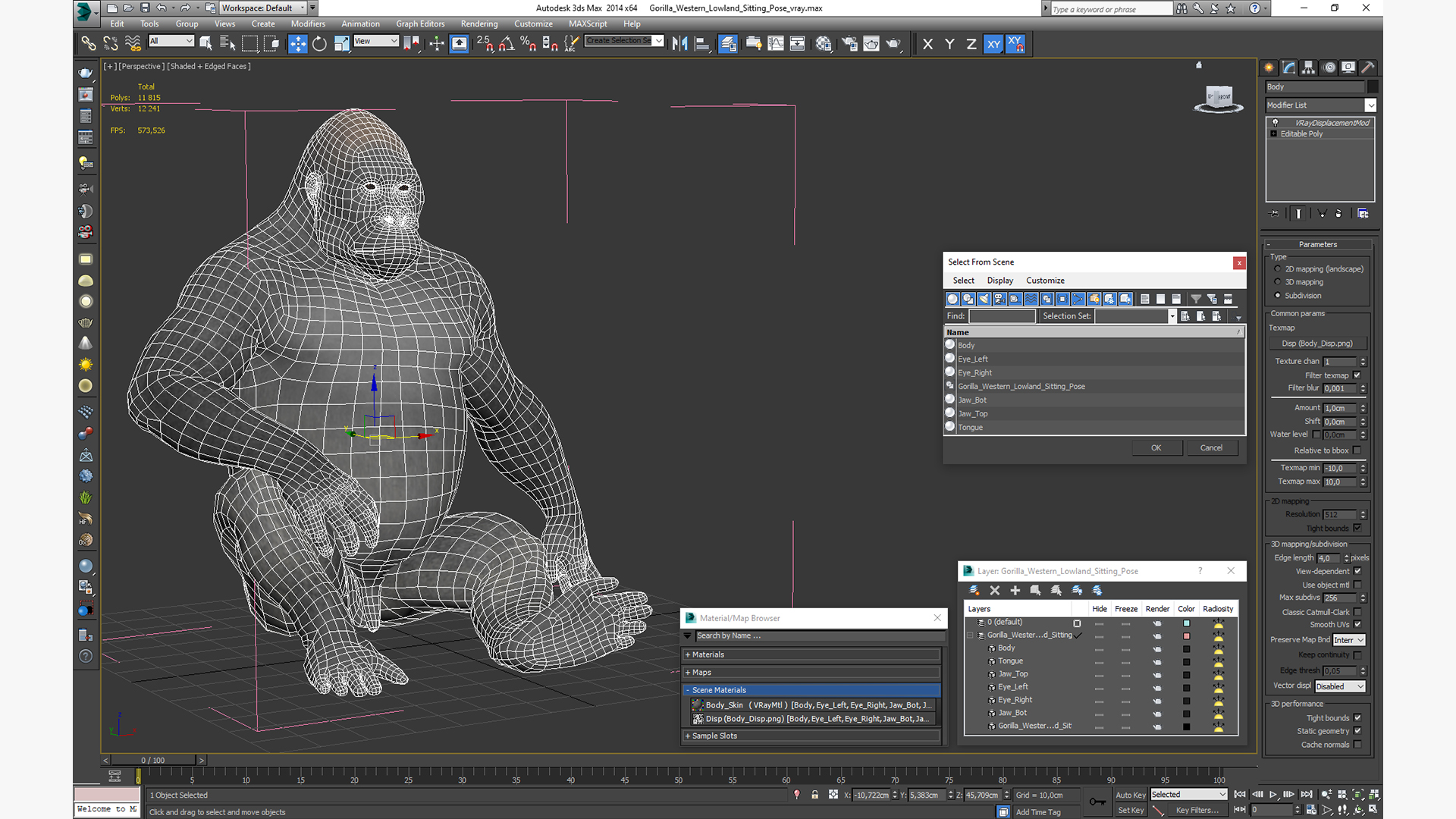This screenshot has height=819, width=1456.
Task: Enable the Cache normals checkbox
Action: tap(1357, 745)
